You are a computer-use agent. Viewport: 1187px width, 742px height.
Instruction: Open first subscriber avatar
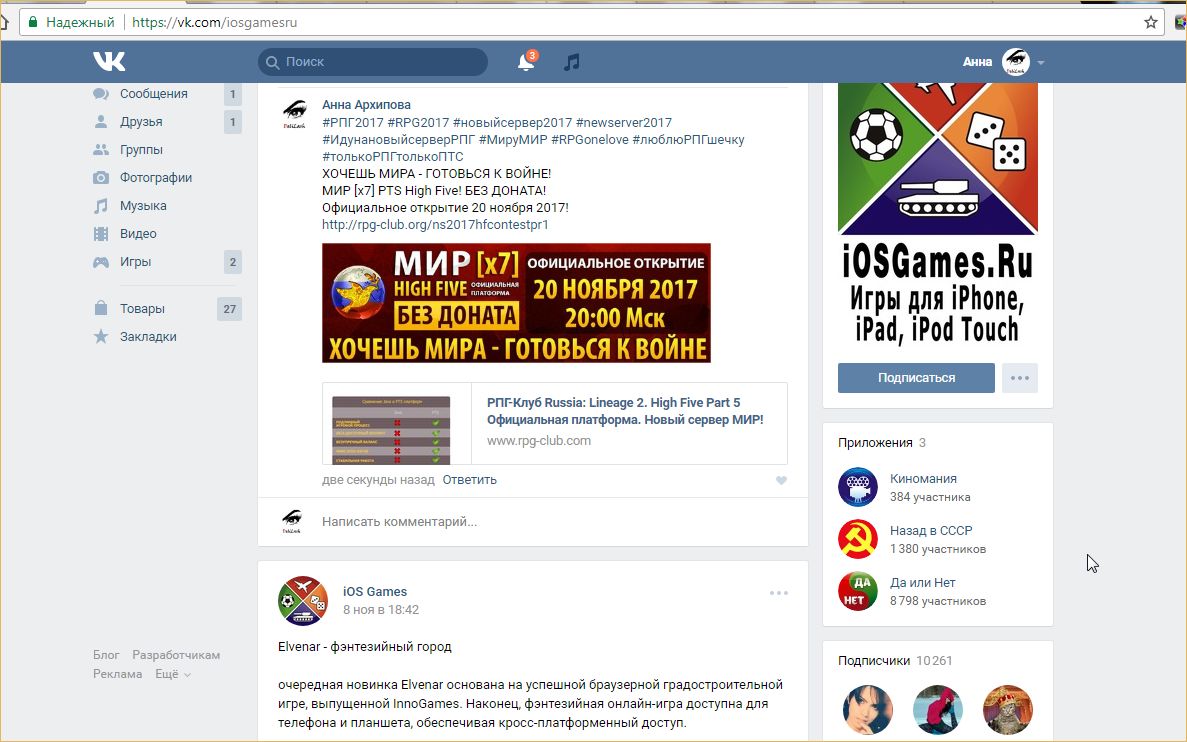click(x=868, y=710)
